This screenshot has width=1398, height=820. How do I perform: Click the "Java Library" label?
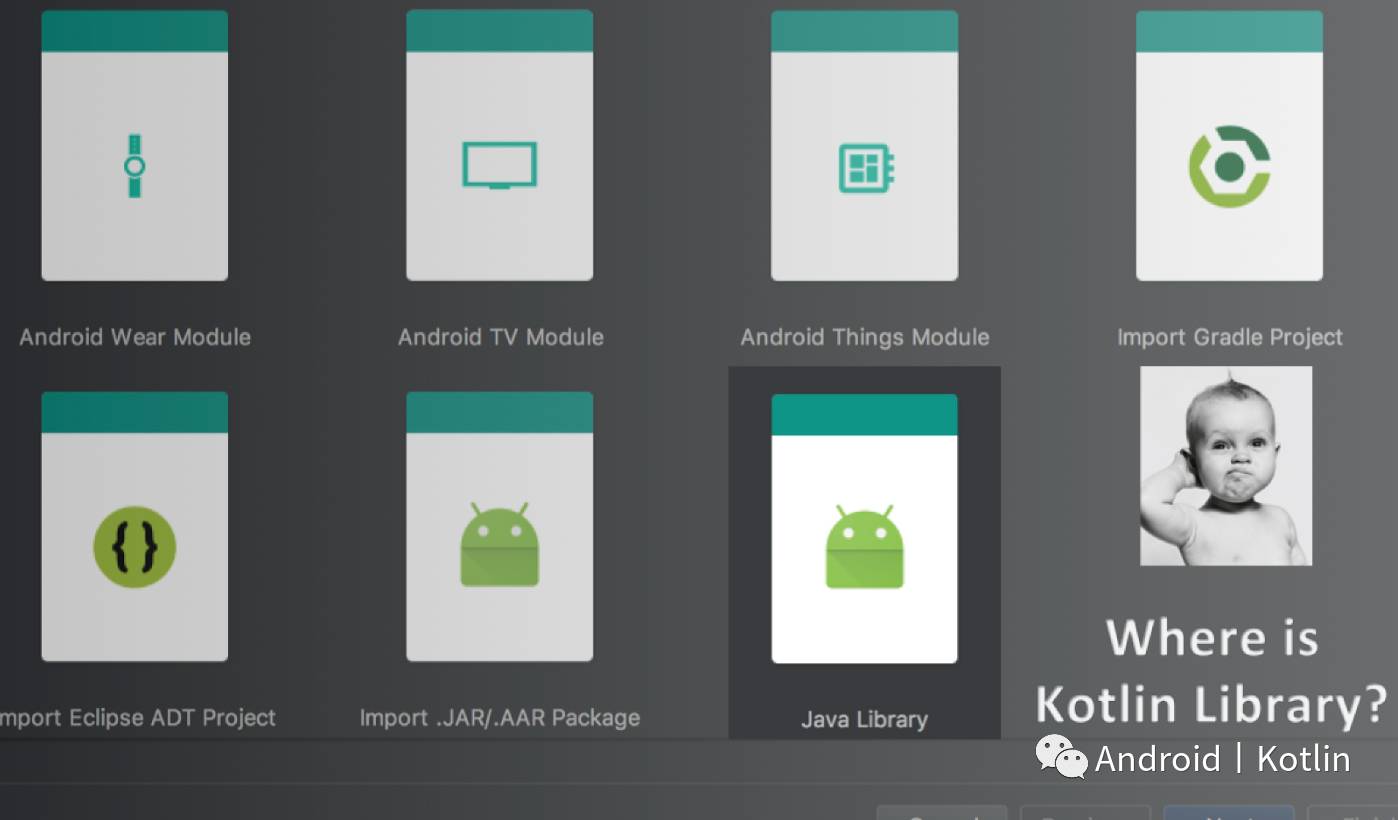865,719
